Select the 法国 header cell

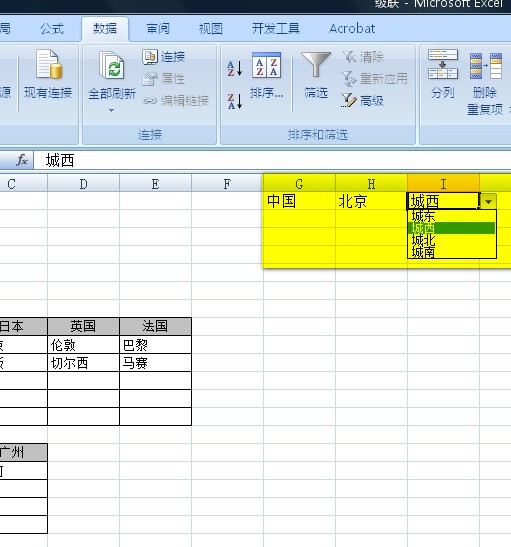coord(155,327)
